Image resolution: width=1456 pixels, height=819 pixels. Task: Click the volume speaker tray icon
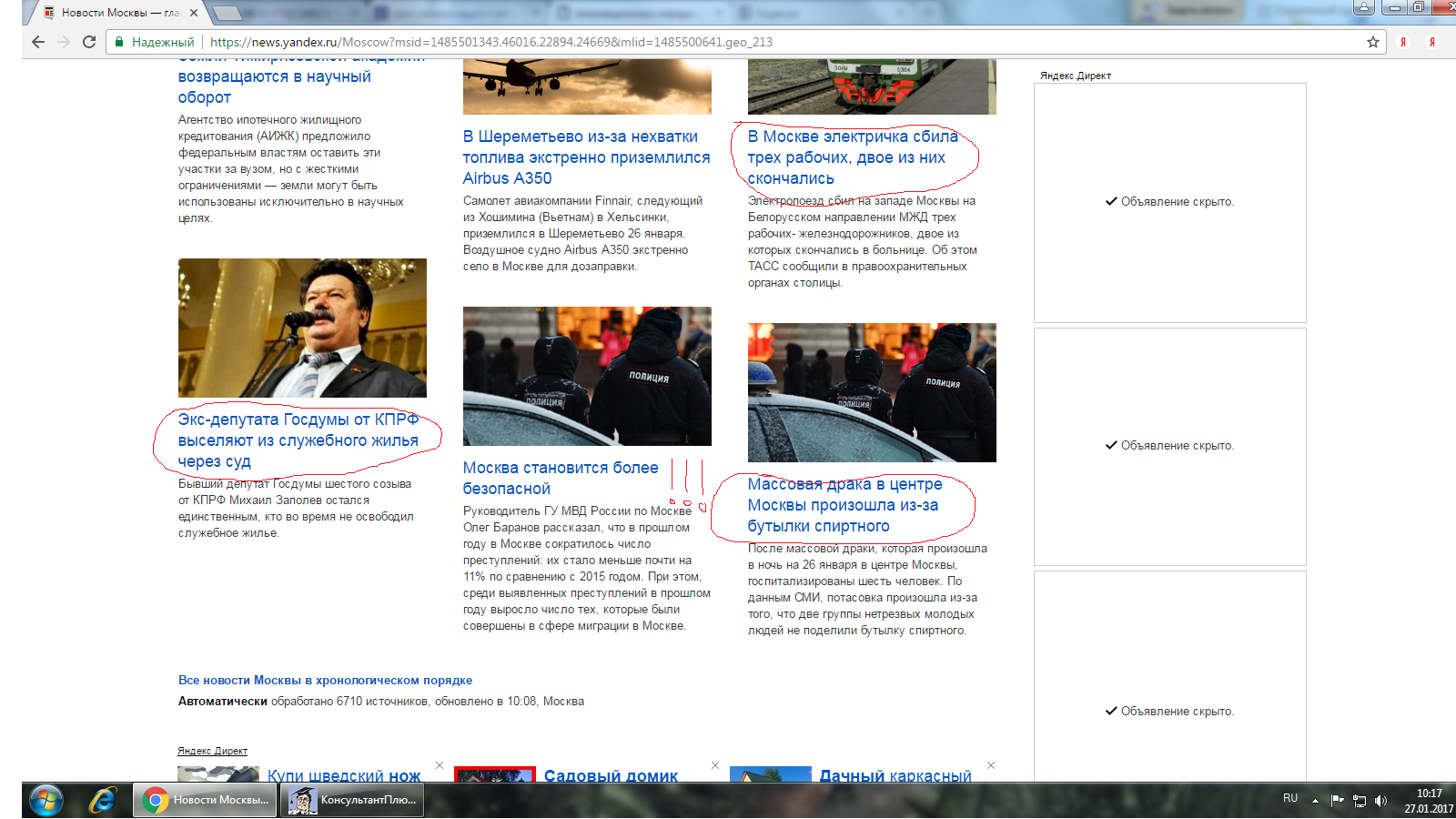1380,801
